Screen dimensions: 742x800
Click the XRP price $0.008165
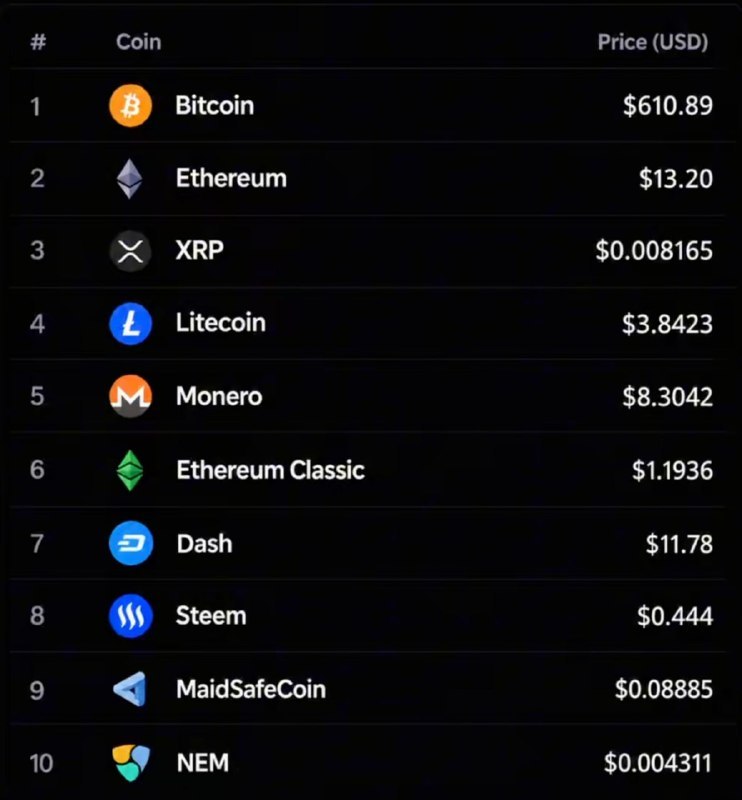pyautogui.click(x=654, y=251)
